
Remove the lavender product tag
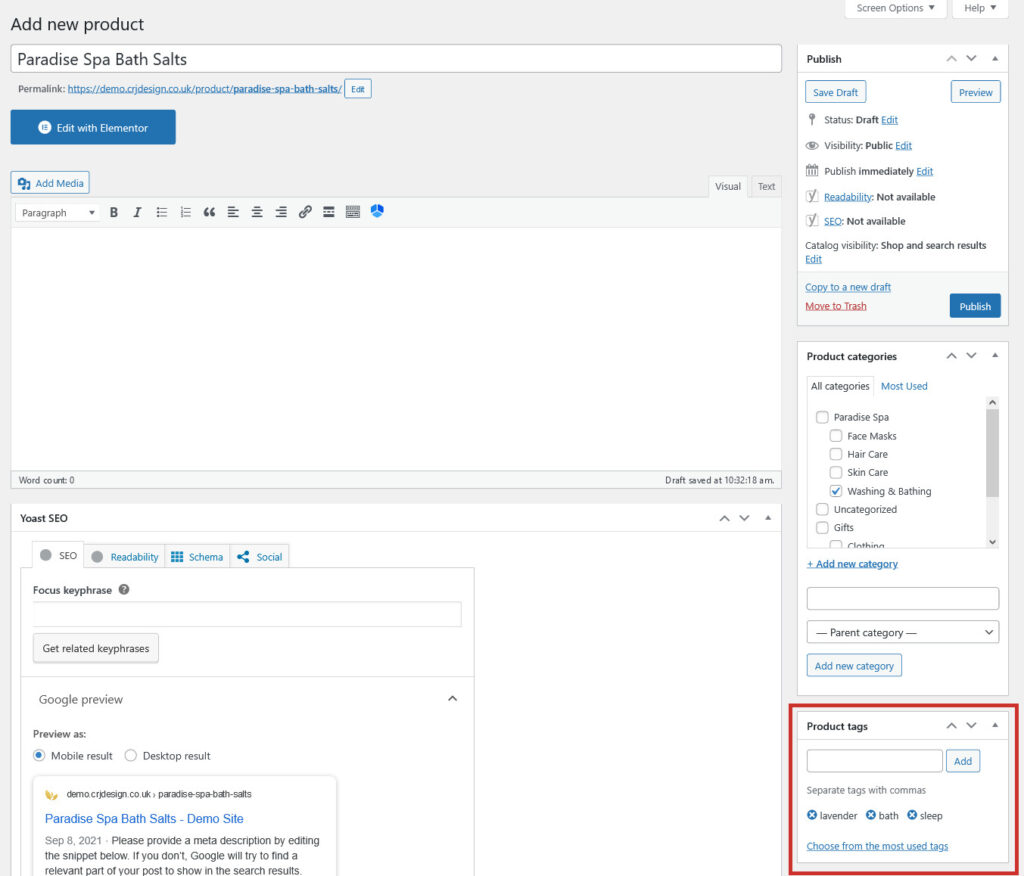click(x=812, y=815)
